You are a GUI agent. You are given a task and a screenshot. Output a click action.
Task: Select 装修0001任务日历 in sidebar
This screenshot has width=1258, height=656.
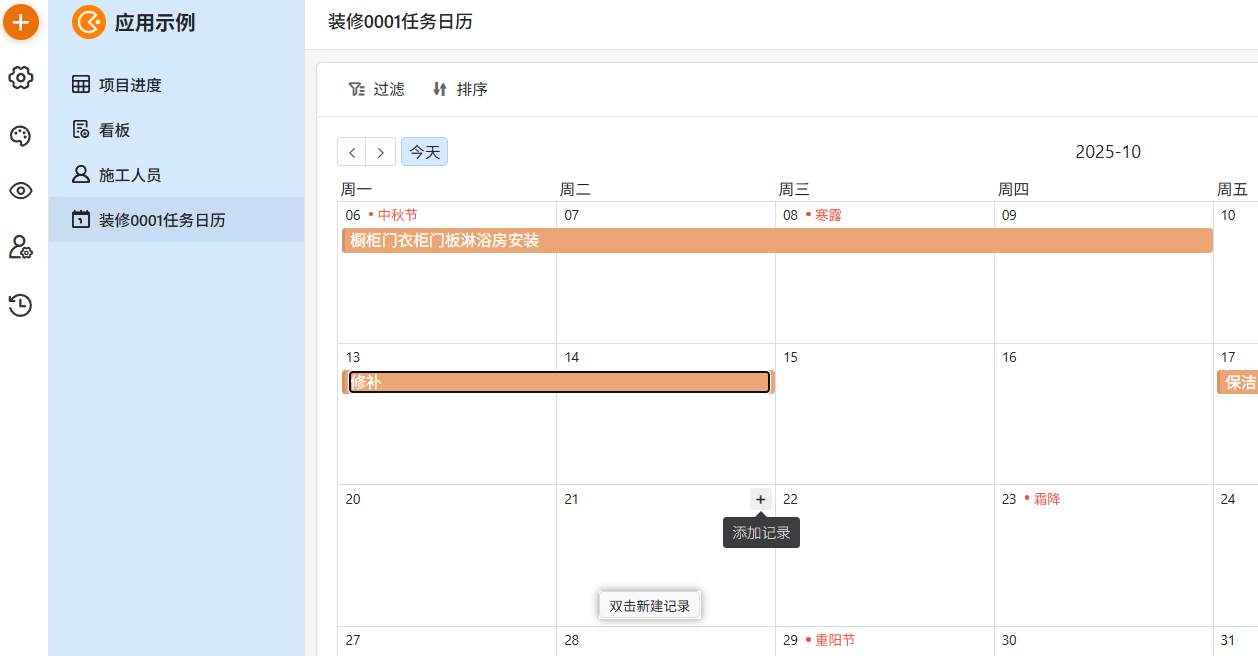point(161,220)
